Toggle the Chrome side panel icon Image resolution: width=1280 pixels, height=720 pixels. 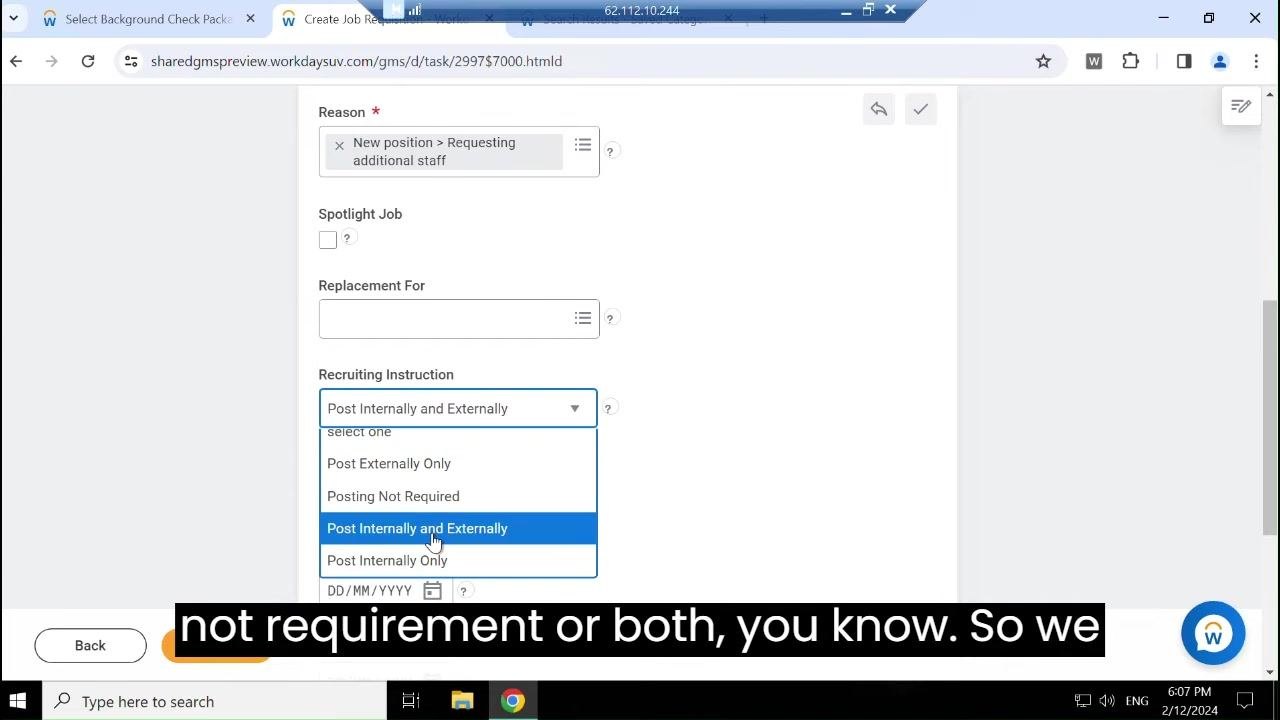coord(1184,61)
